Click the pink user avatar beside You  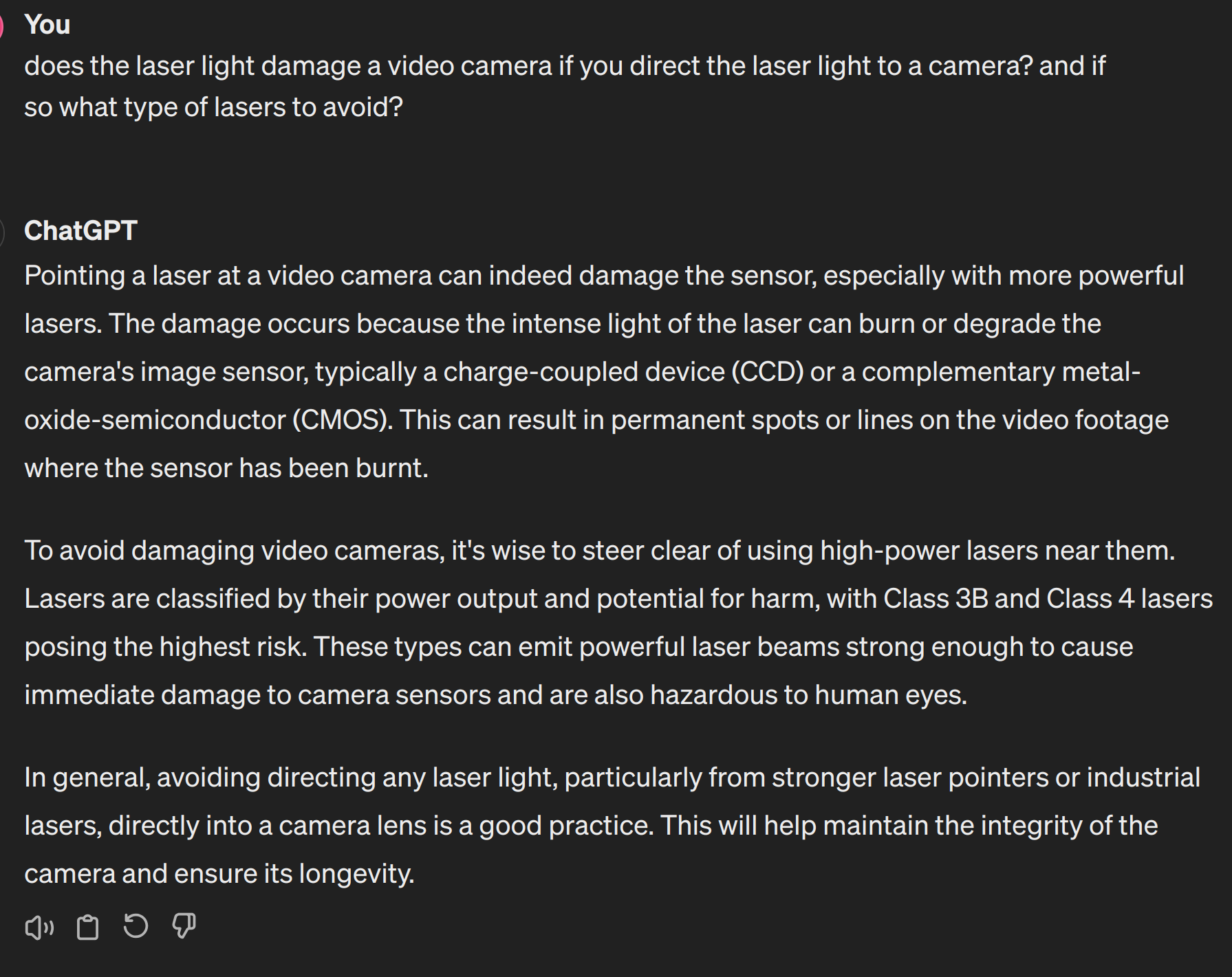click(2, 26)
